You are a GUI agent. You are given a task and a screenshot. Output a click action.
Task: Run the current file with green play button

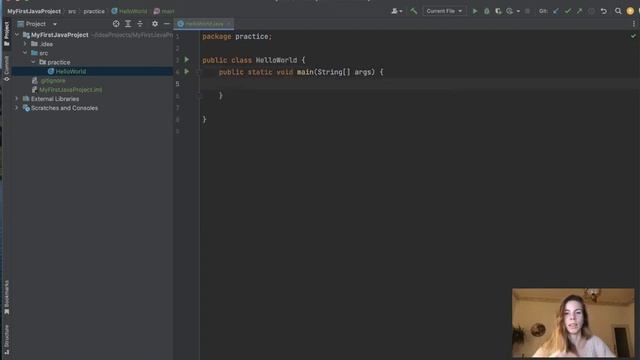pos(475,11)
